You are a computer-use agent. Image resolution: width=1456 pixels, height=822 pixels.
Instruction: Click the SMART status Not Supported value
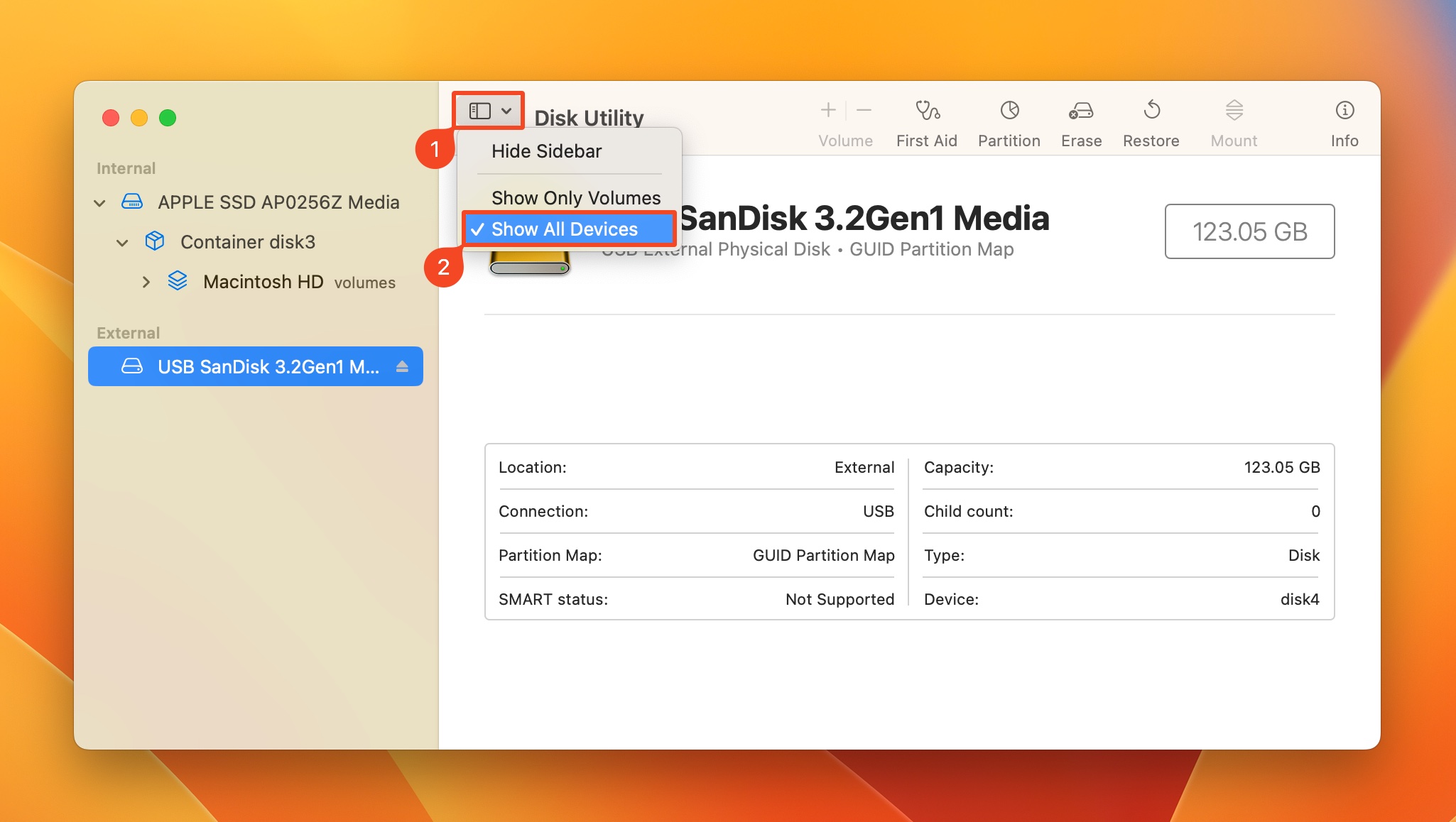coord(840,599)
